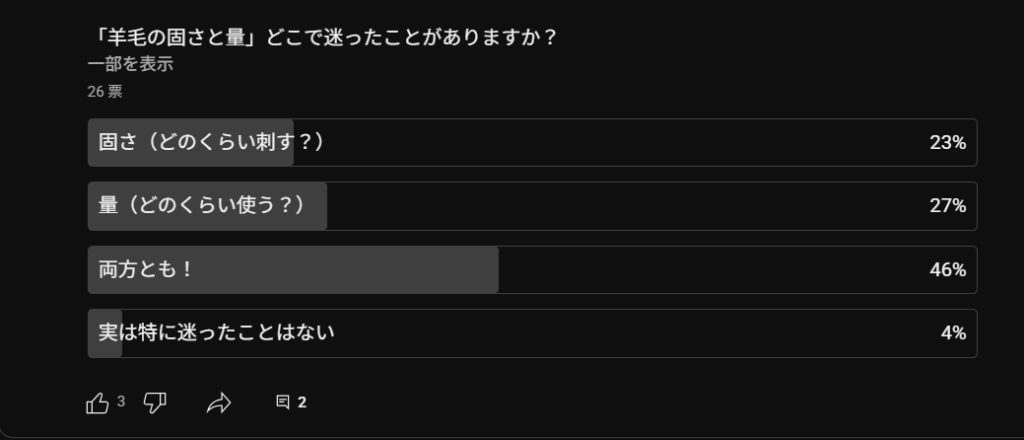Choose the 両方とも！ poll option
1024x440 pixels.
pyautogui.click(x=146, y=270)
